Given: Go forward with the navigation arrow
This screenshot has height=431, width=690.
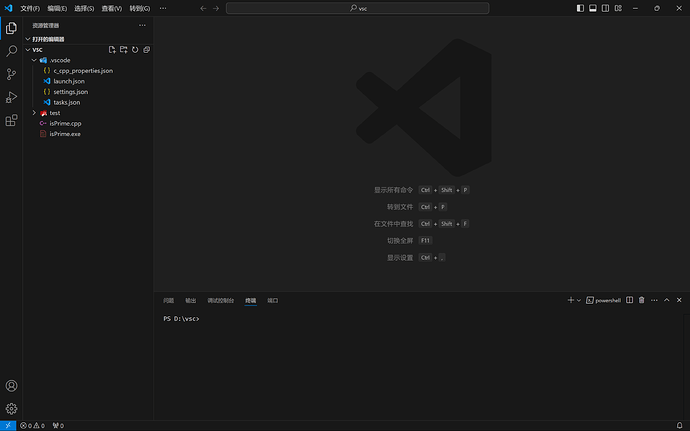Looking at the screenshot, I should pyautogui.click(x=216, y=8).
